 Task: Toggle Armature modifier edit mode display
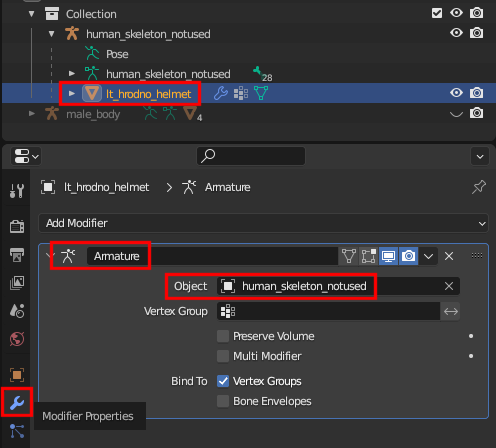pos(368,256)
